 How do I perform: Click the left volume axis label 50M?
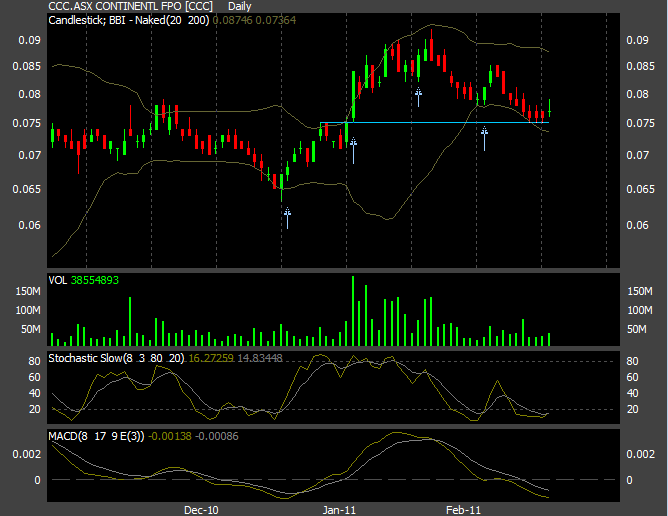pos(31,329)
